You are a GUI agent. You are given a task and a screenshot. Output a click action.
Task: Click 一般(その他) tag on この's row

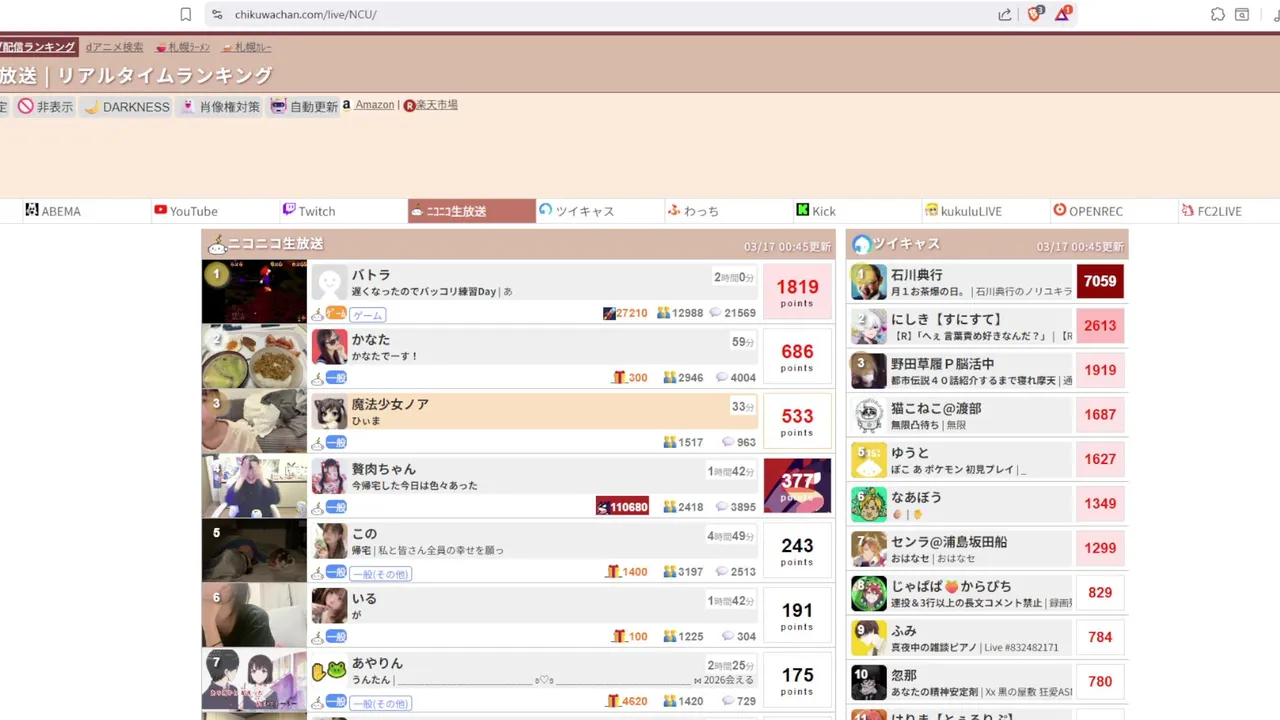[381, 574]
